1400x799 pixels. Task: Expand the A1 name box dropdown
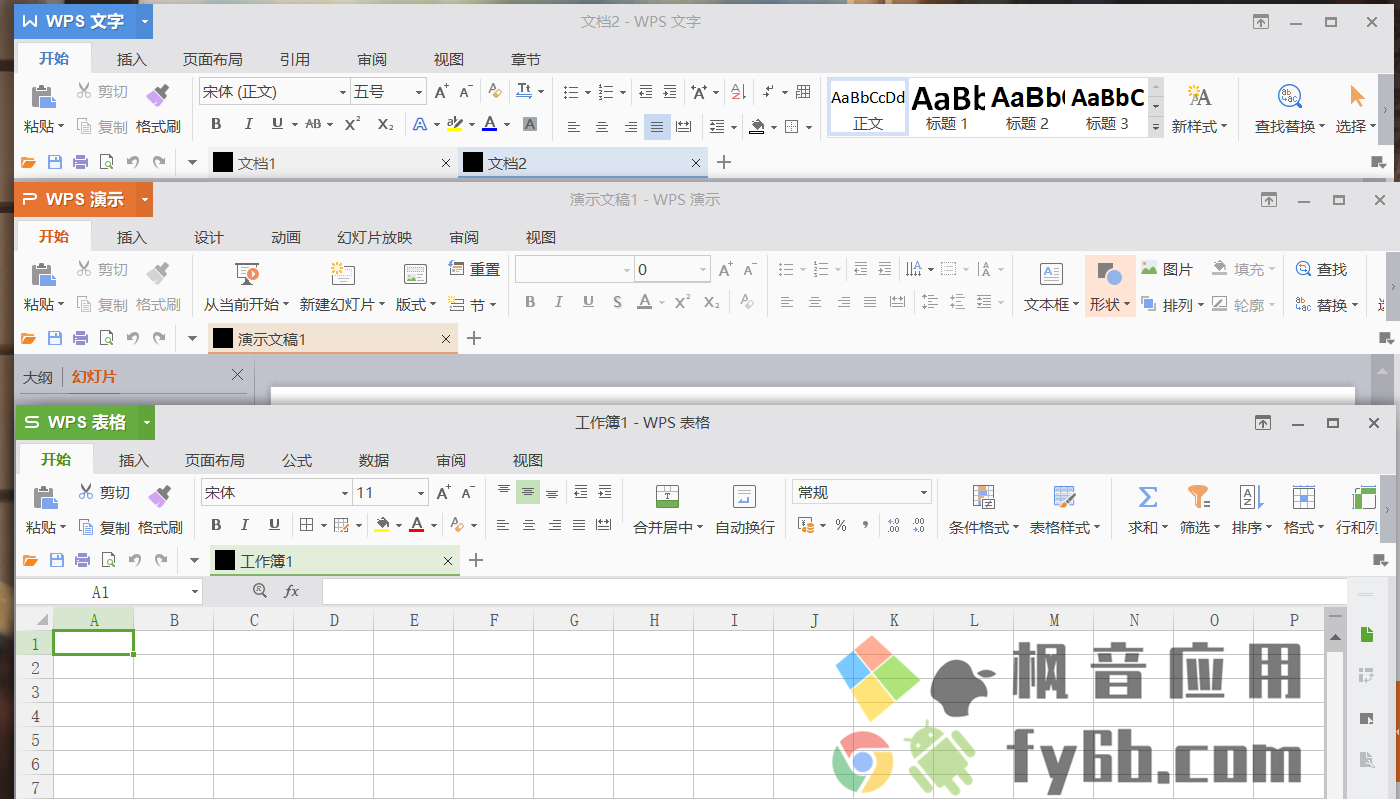pyautogui.click(x=194, y=592)
